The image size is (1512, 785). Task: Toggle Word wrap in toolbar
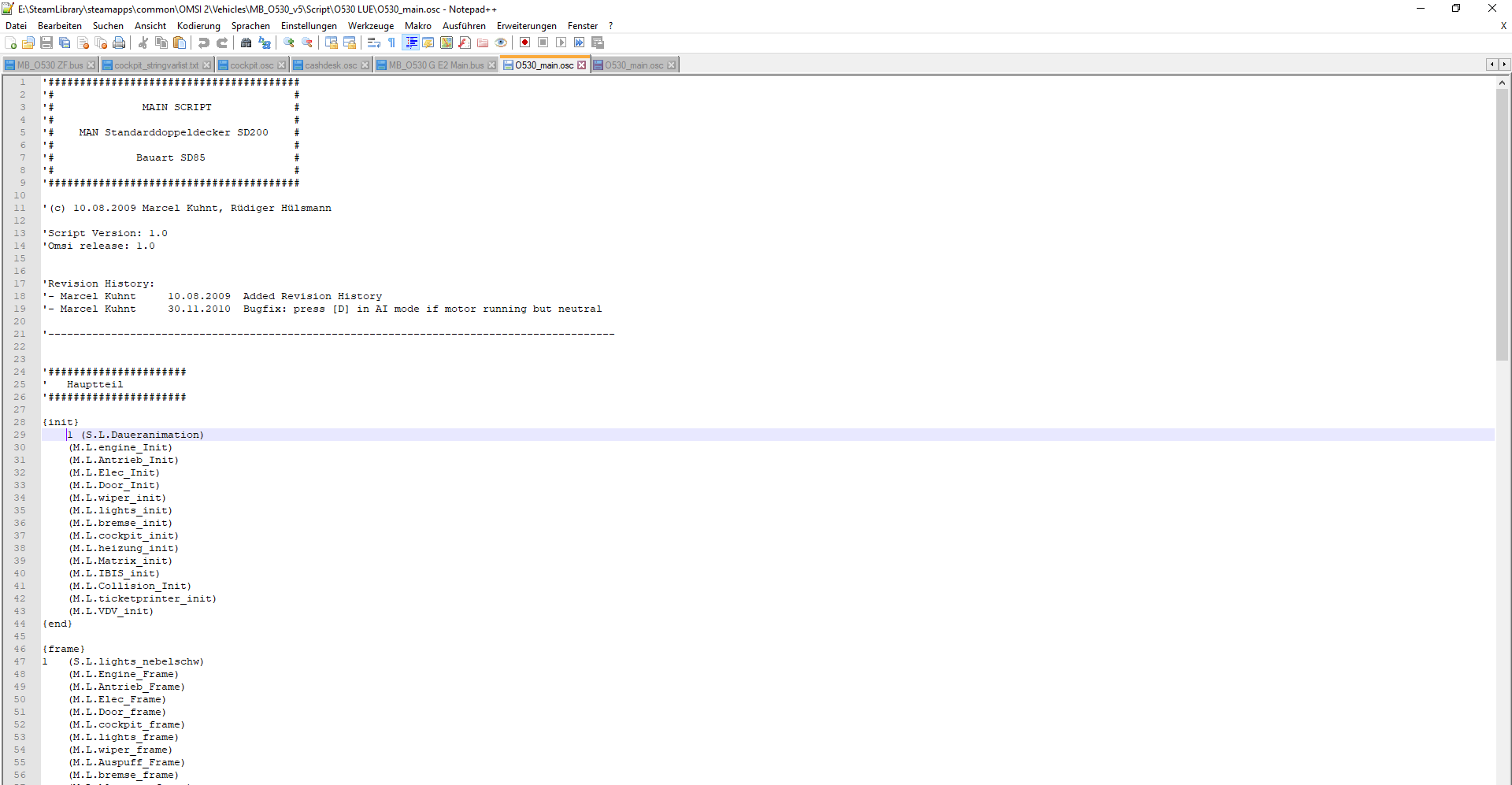coord(374,43)
